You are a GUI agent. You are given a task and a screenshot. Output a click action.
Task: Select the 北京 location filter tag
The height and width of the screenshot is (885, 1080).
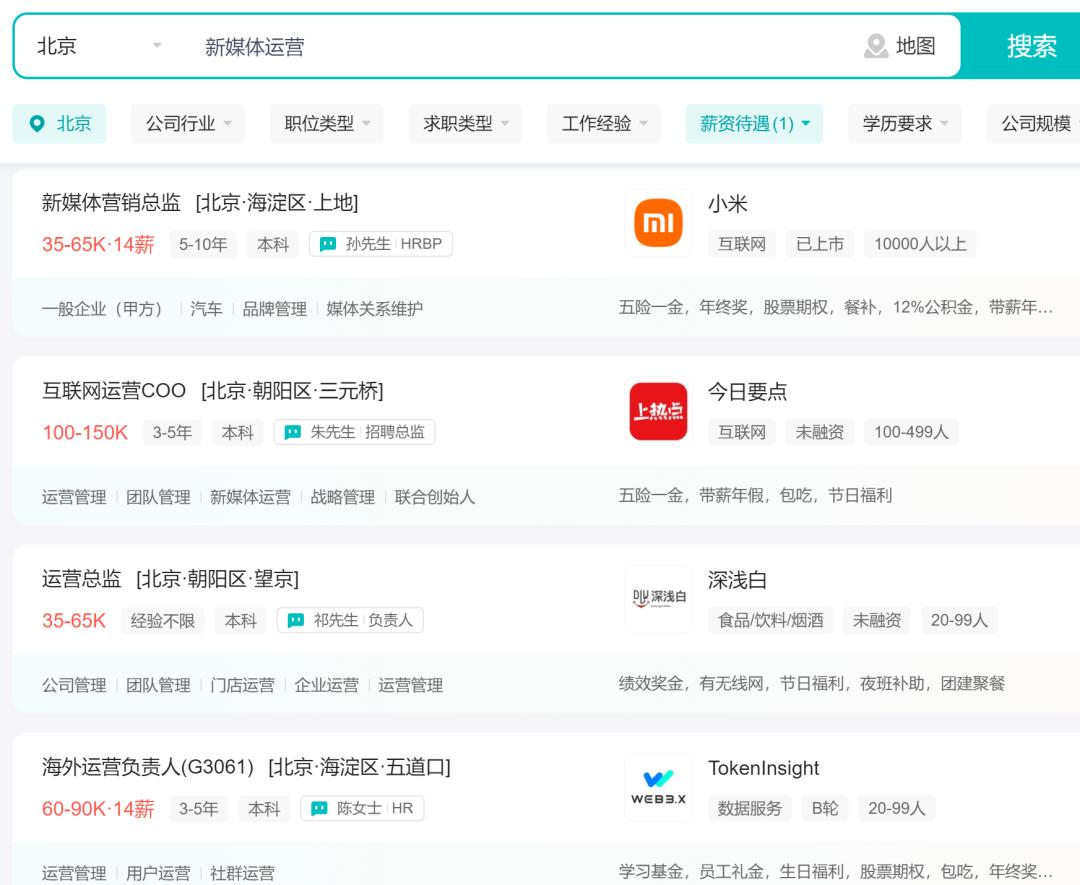pos(59,124)
